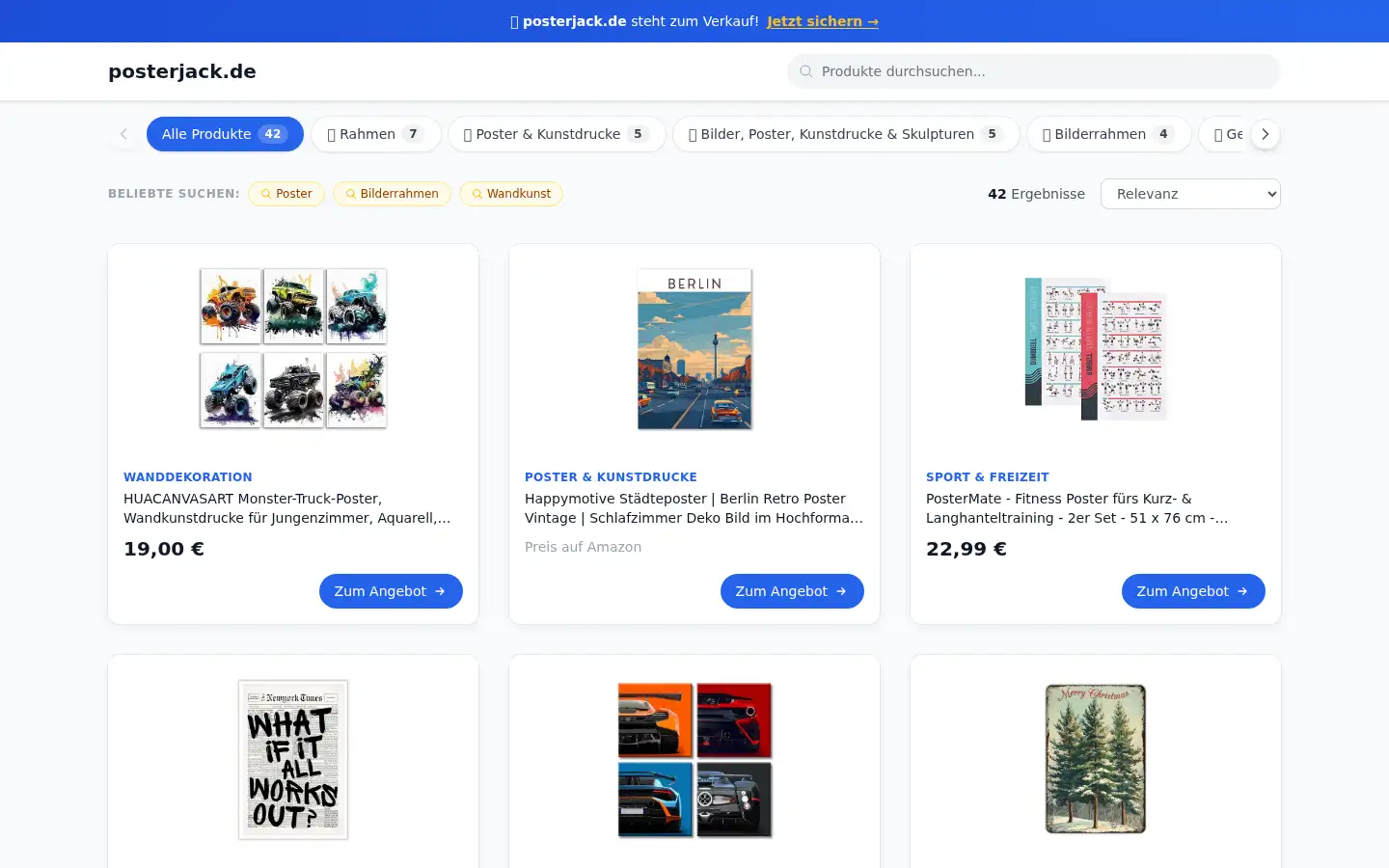
Task: Click the sports car four-panel poster image
Action: (694, 759)
